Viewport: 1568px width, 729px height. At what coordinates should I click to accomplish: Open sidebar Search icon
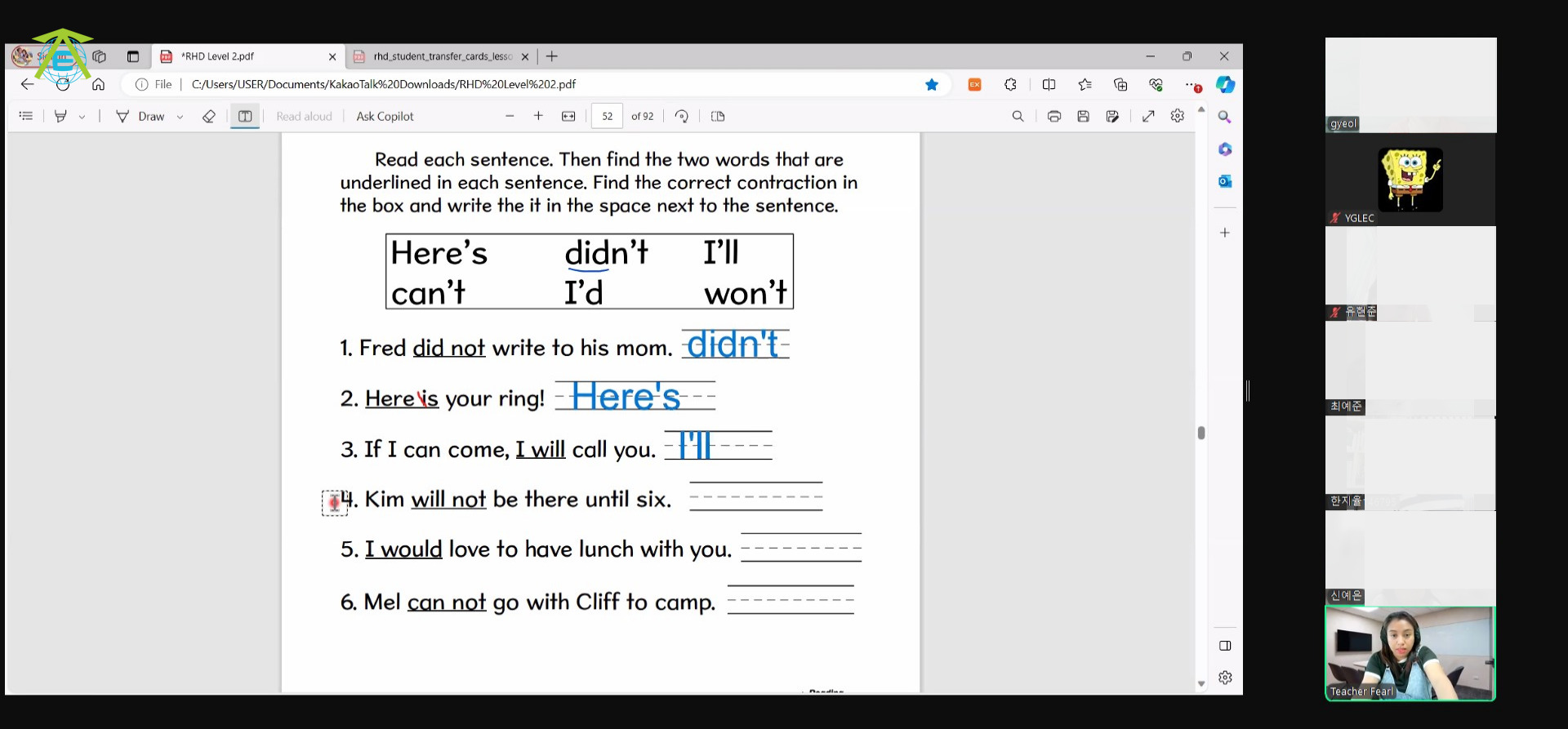[x=1225, y=117]
